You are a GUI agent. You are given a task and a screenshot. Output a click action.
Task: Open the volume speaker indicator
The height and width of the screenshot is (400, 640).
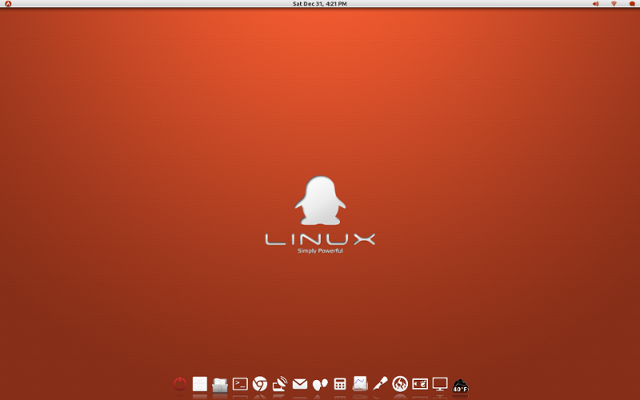(596, 4)
